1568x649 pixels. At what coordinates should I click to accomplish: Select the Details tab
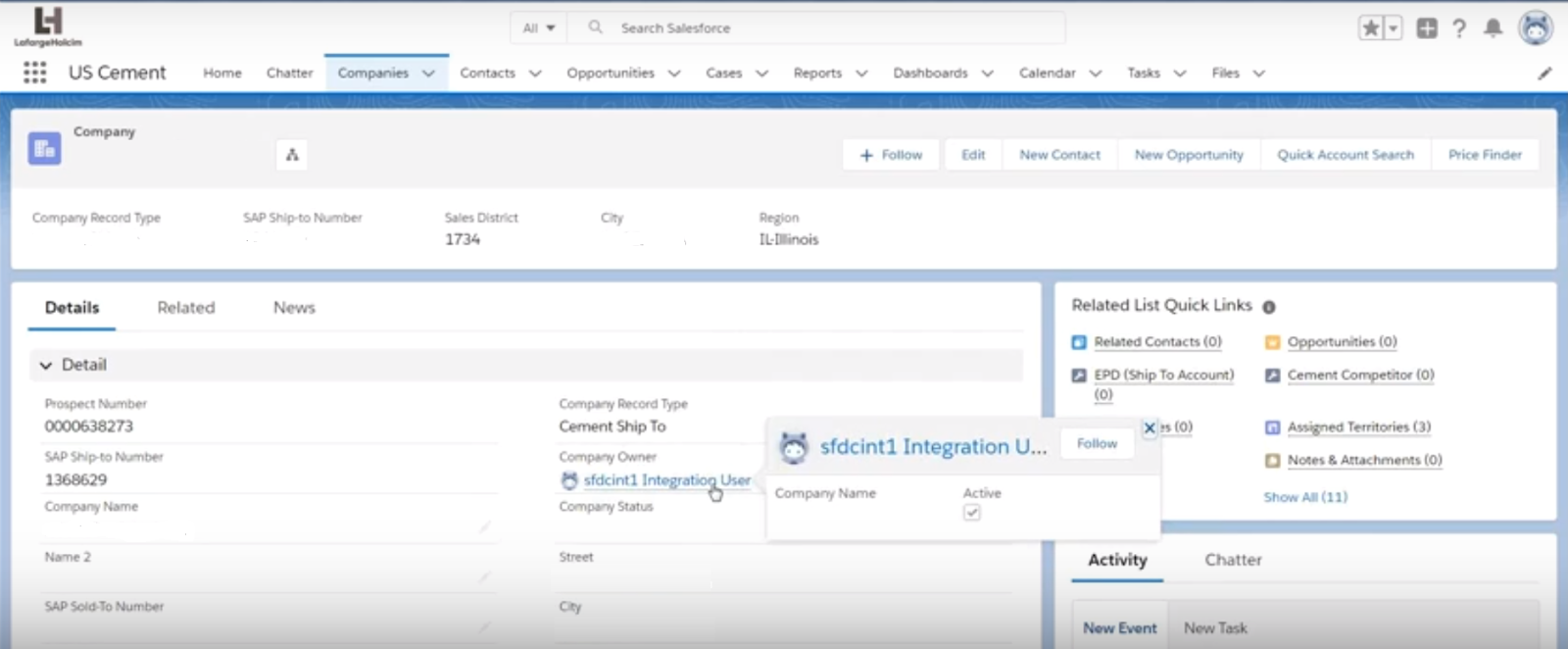(72, 308)
